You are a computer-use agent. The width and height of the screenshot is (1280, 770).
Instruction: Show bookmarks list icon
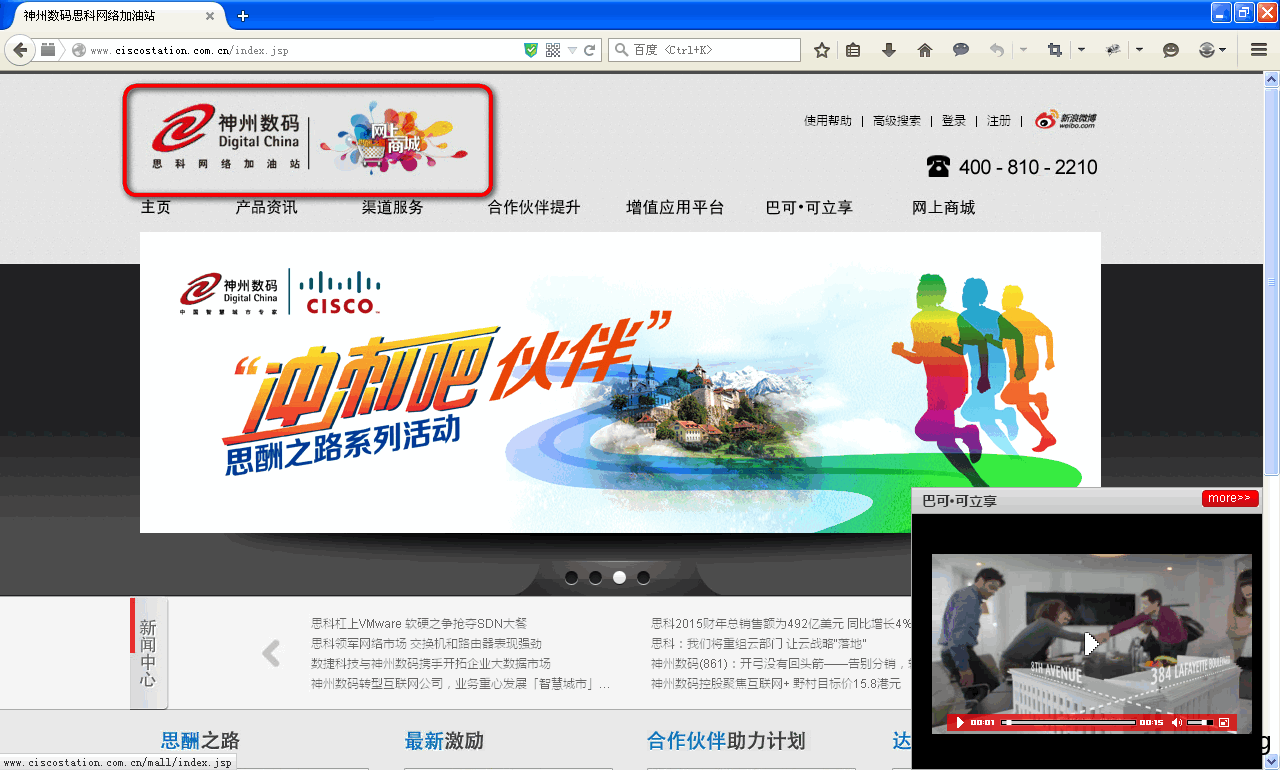853,50
